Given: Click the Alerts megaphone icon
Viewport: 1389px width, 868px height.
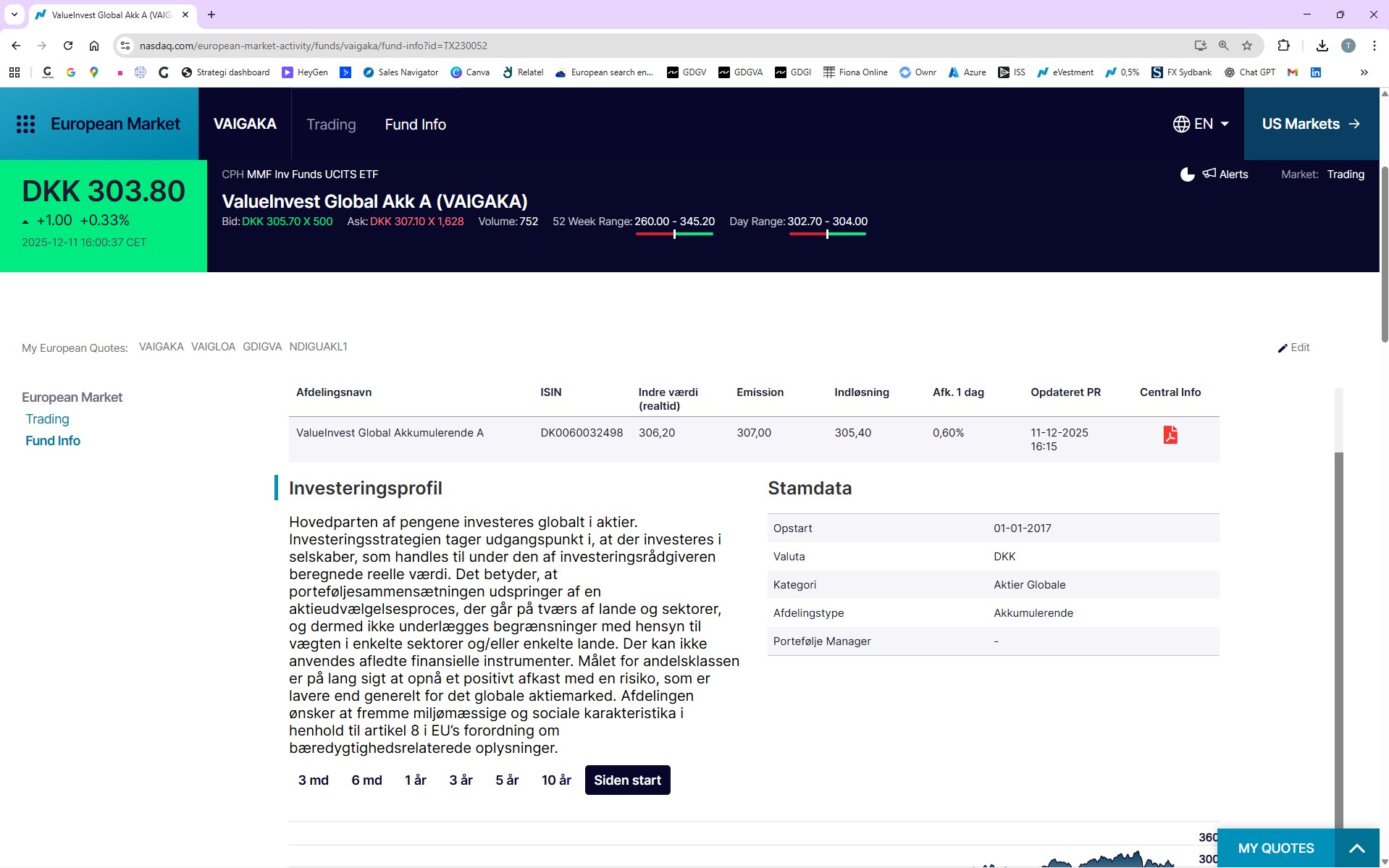Looking at the screenshot, I should [1209, 174].
